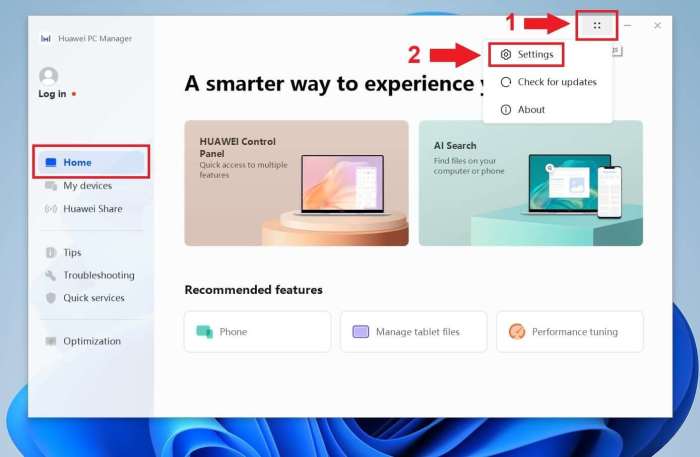Click the Log in link
Screen dimensions: 700x457
tap(52, 94)
